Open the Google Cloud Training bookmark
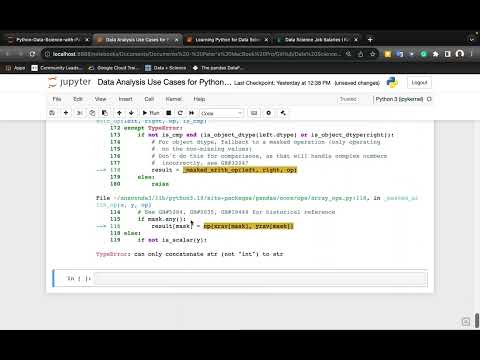 click(x=114, y=68)
